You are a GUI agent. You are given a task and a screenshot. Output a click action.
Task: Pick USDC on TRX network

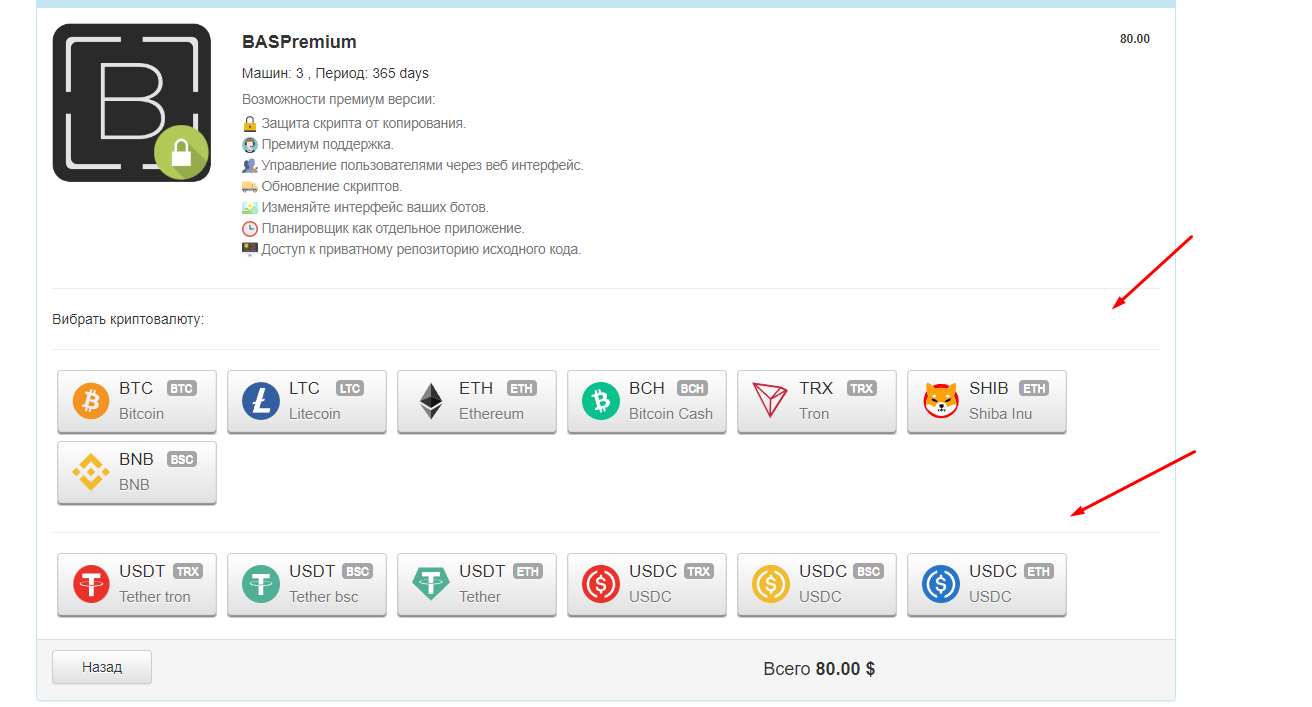coord(647,584)
